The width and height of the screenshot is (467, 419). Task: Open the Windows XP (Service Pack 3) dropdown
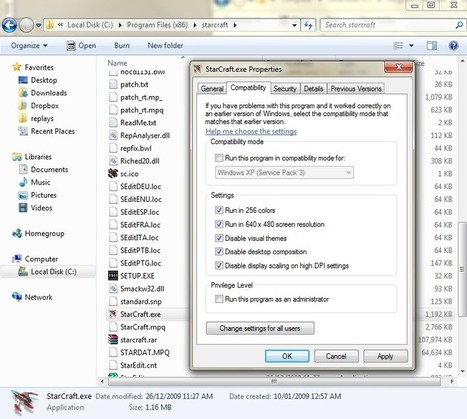[284, 173]
